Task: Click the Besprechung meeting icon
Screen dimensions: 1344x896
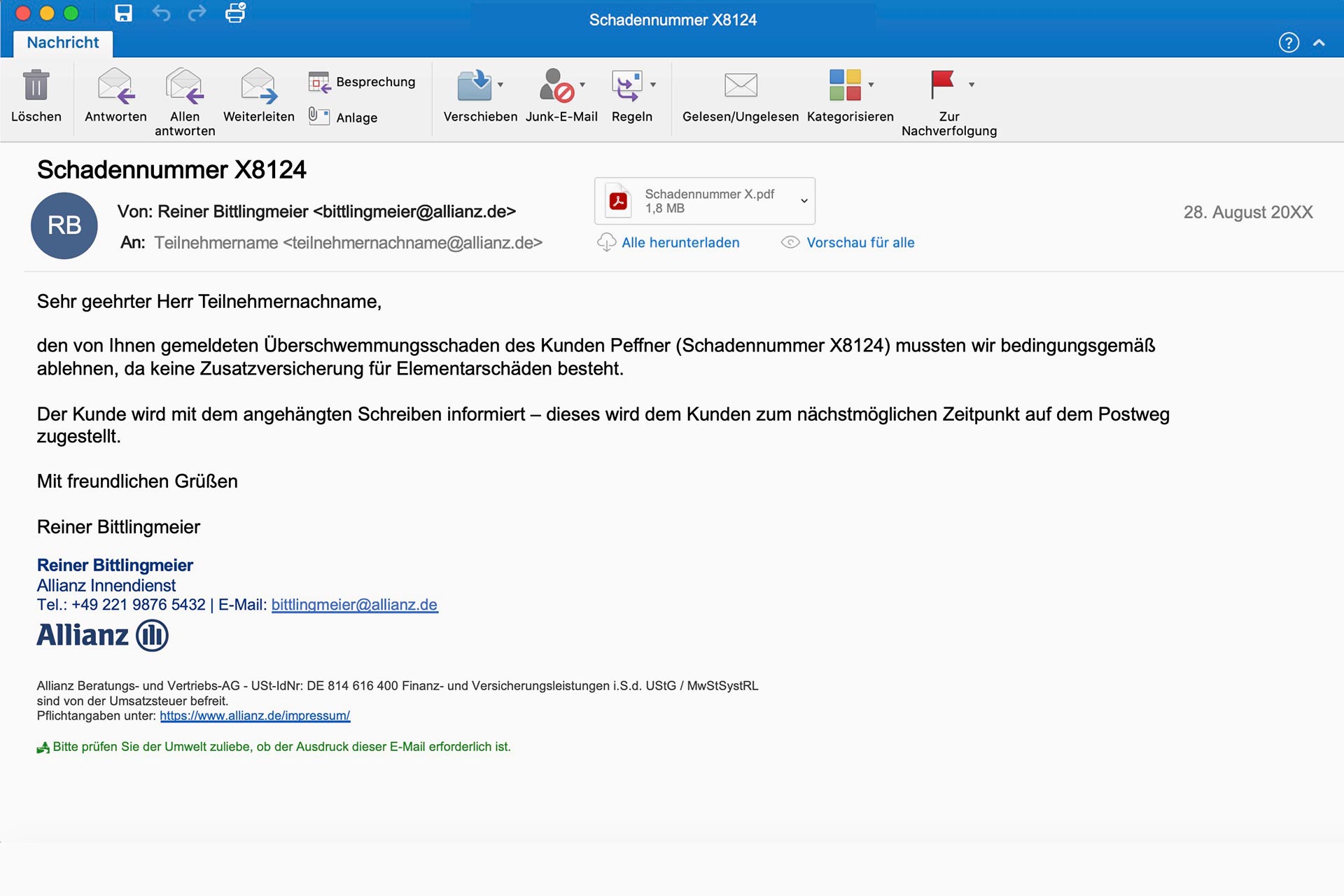Action: click(319, 83)
